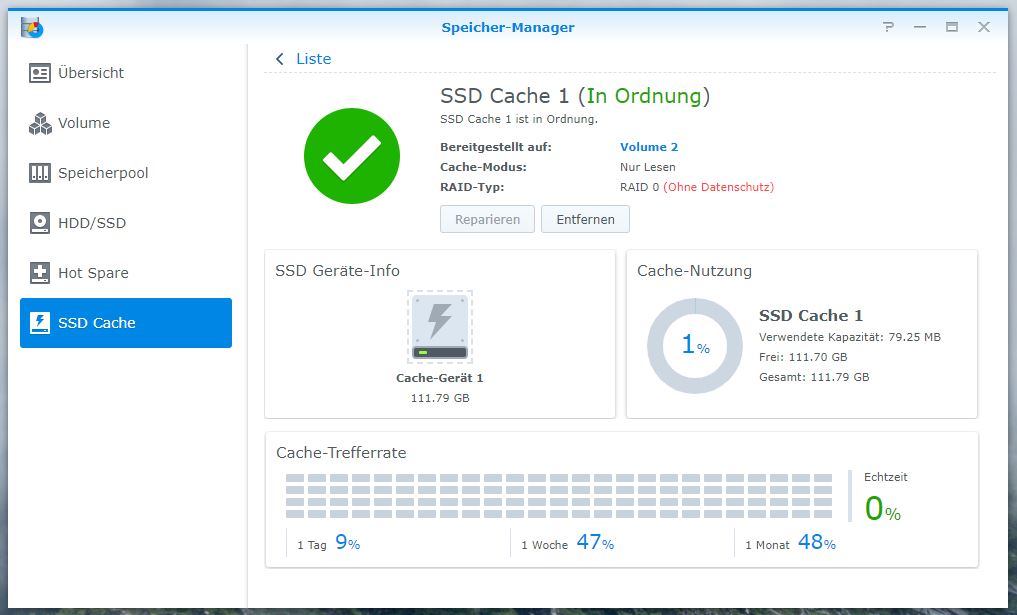The image size is (1017, 615).
Task: Click the Entfernen button
Action: (x=585, y=219)
